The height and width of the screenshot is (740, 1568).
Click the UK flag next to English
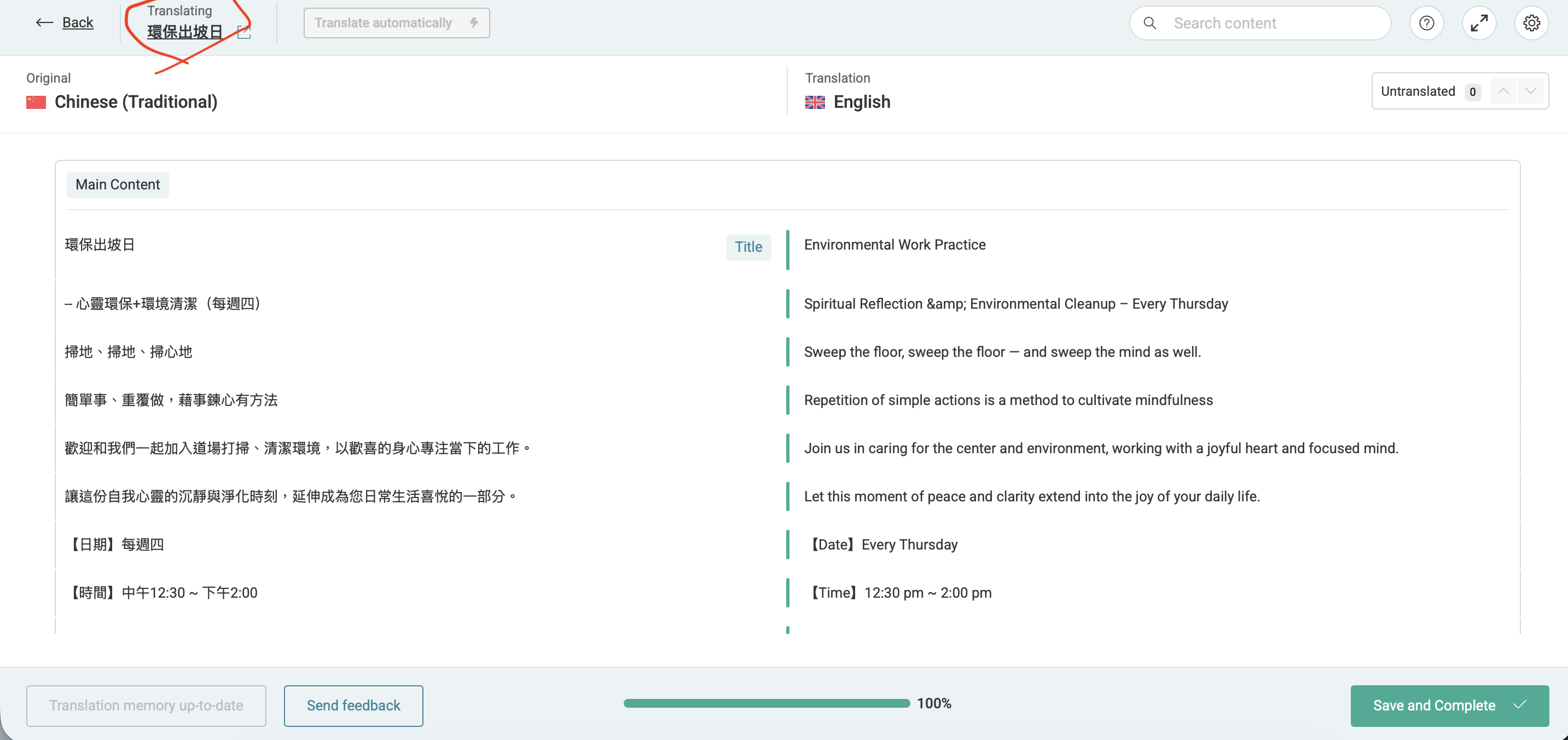815,102
